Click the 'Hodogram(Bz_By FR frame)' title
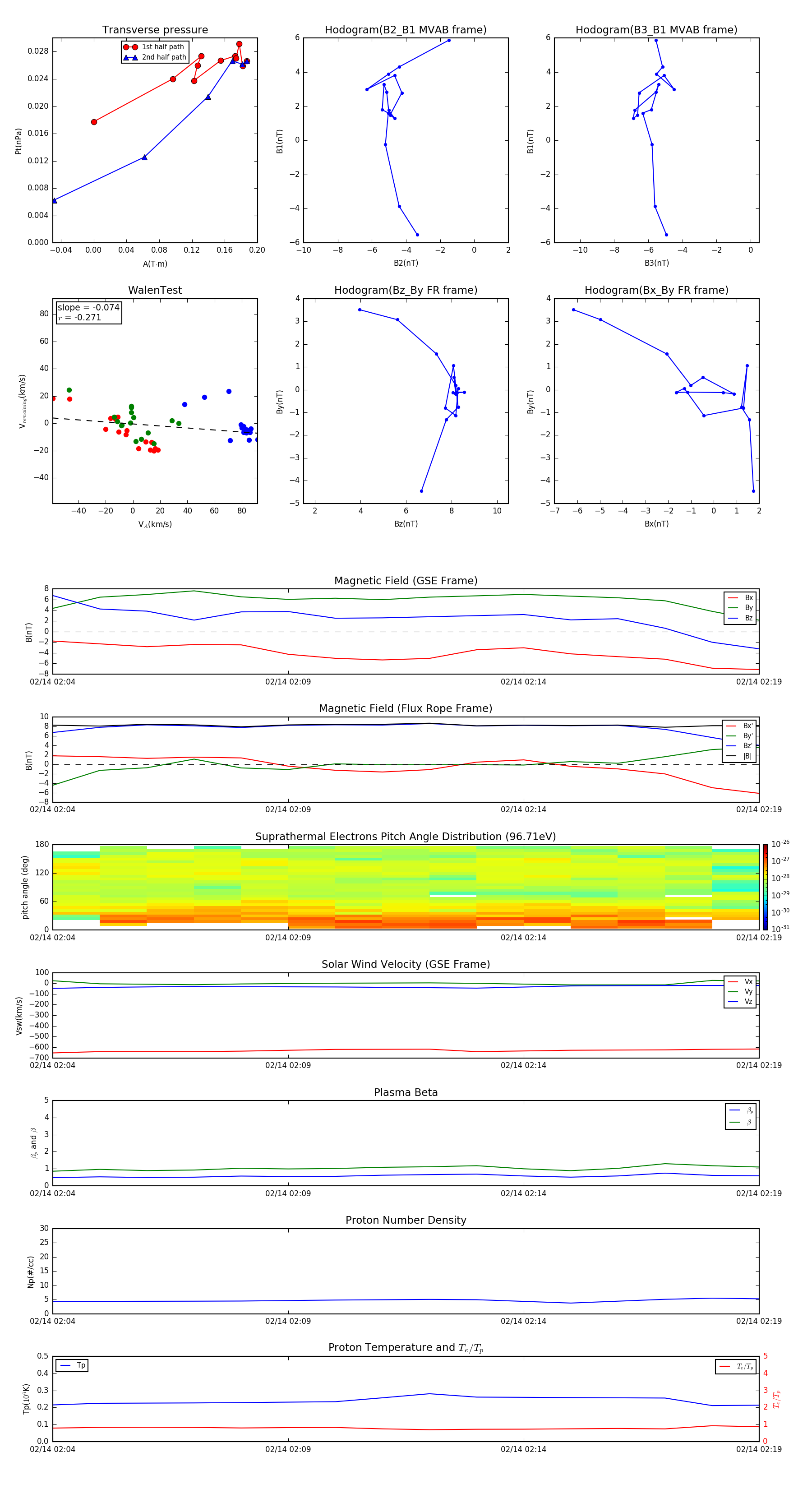This screenshot has width=812, height=1489. 406,290
